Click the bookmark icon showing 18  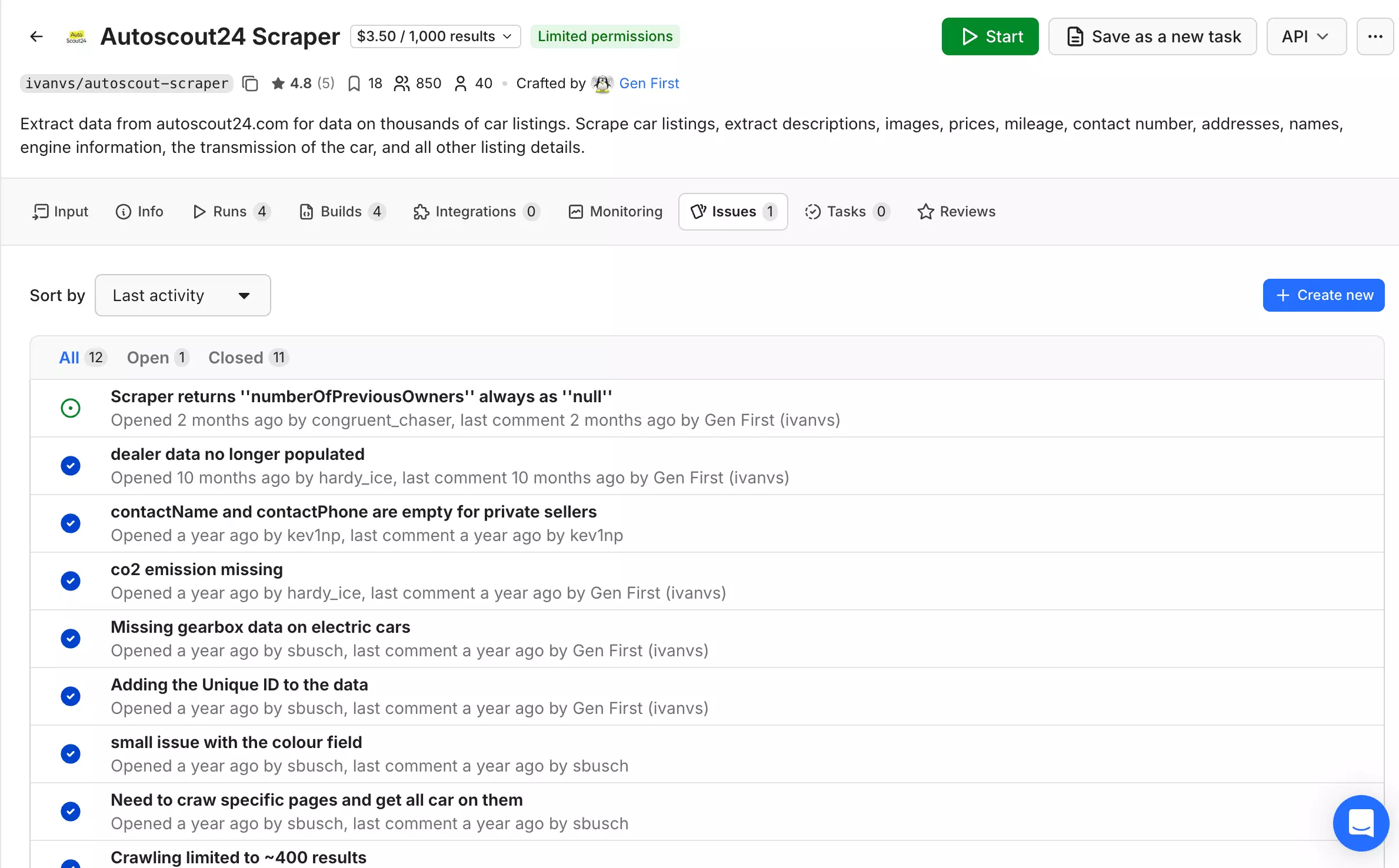pyautogui.click(x=354, y=84)
